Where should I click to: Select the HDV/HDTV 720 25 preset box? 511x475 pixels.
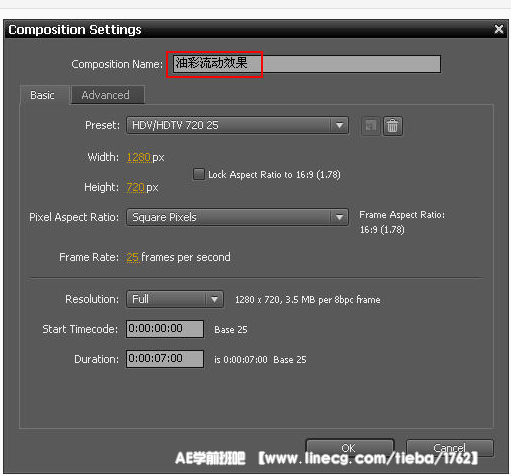click(237, 125)
